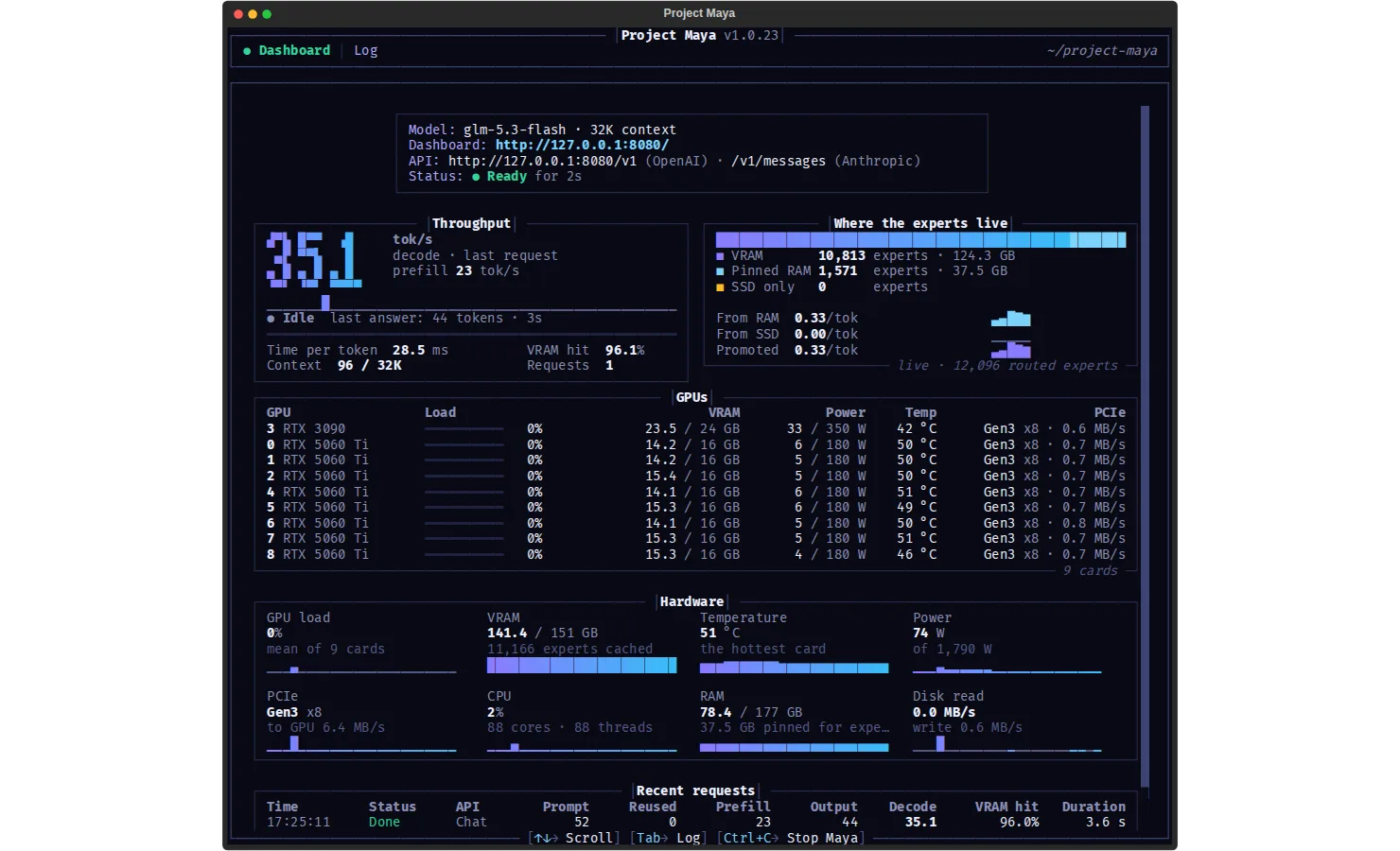
Task: Click the Scroll arrows hint in footer
Action: click(x=574, y=838)
